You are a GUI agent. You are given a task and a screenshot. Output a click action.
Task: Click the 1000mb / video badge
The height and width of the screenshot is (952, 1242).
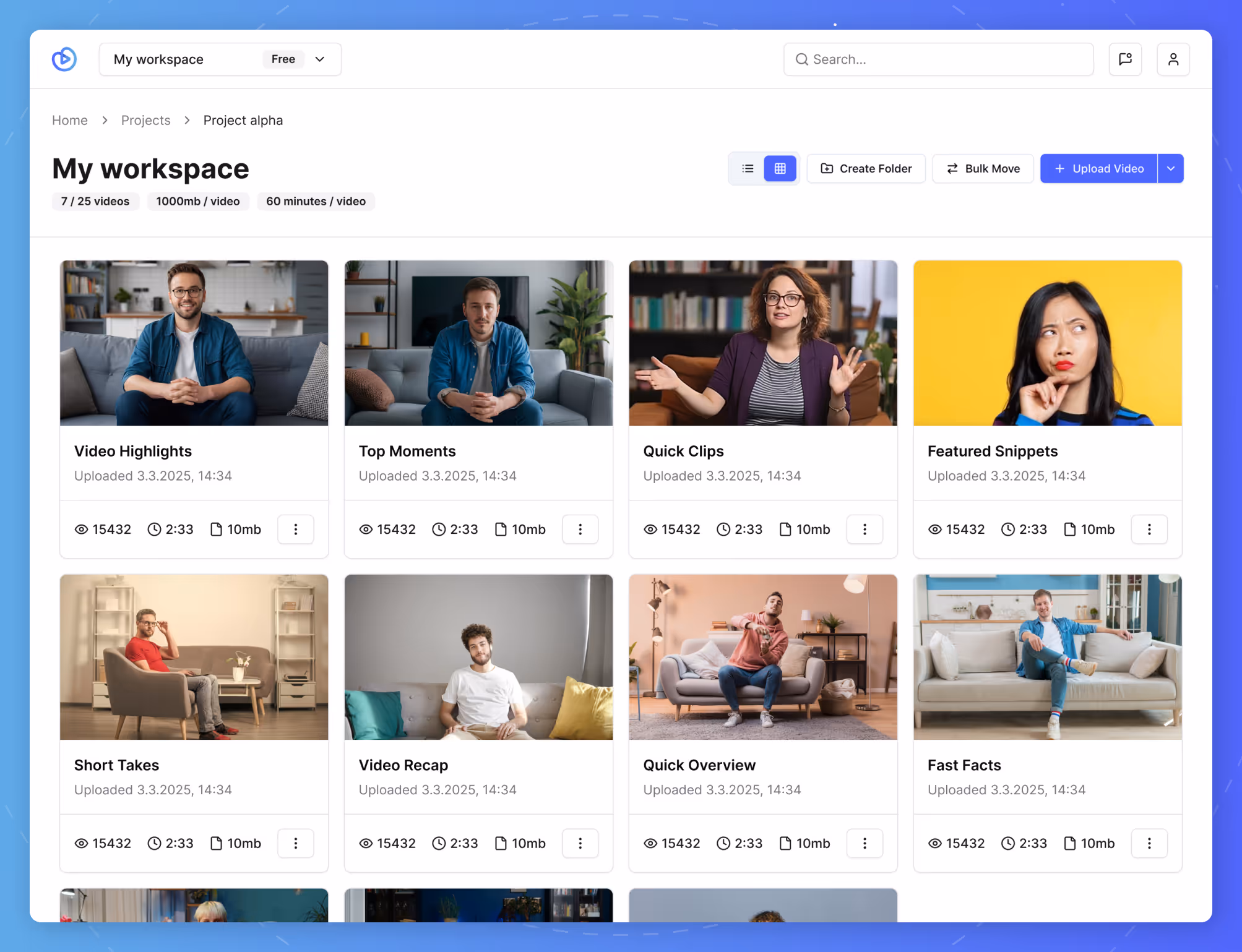pos(198,201)
